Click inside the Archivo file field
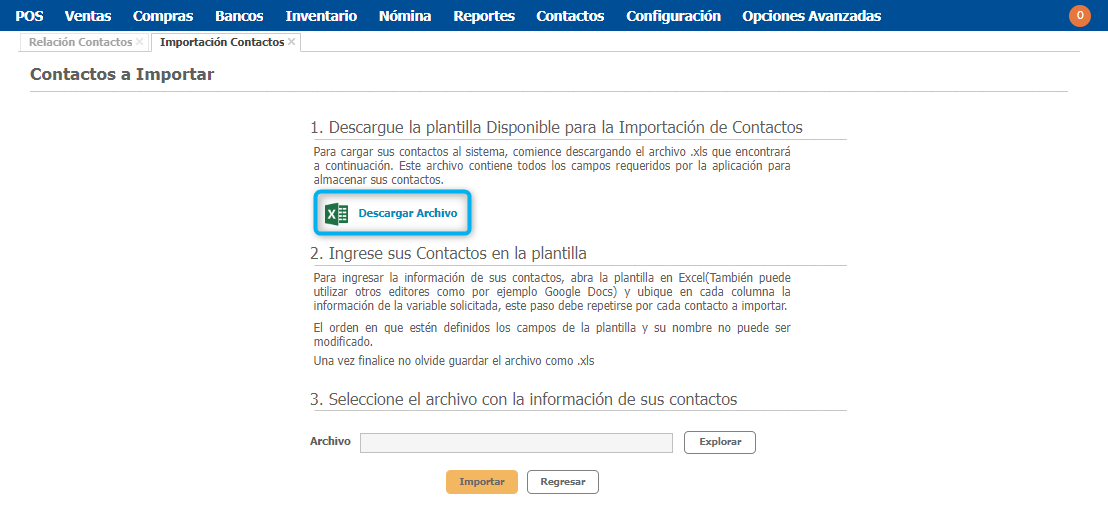Viewport: 1108px width, 512px height. point(516,442)
